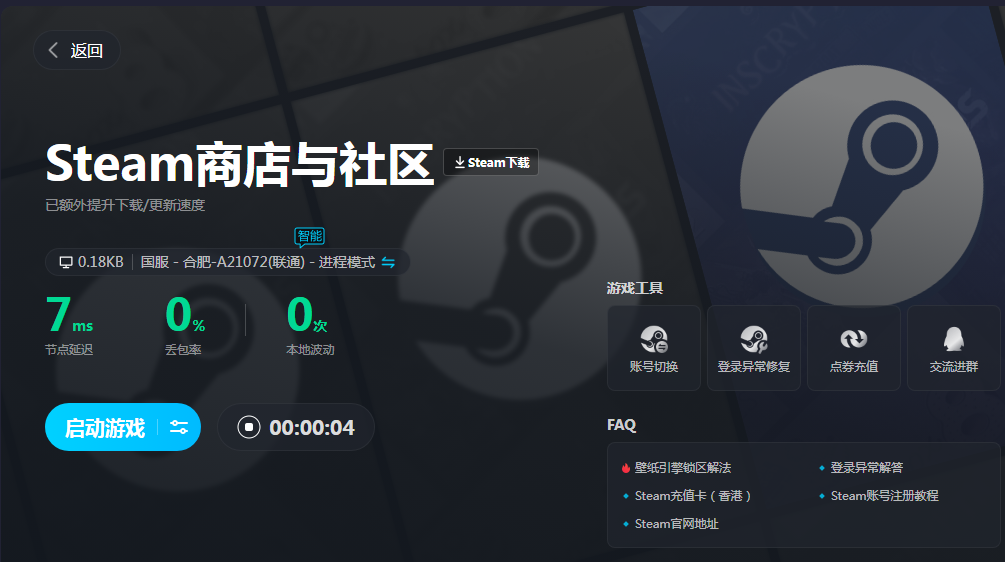
Task: Click the switch arrows icon beside 进程模式
Action: click(x=389, y=262)
